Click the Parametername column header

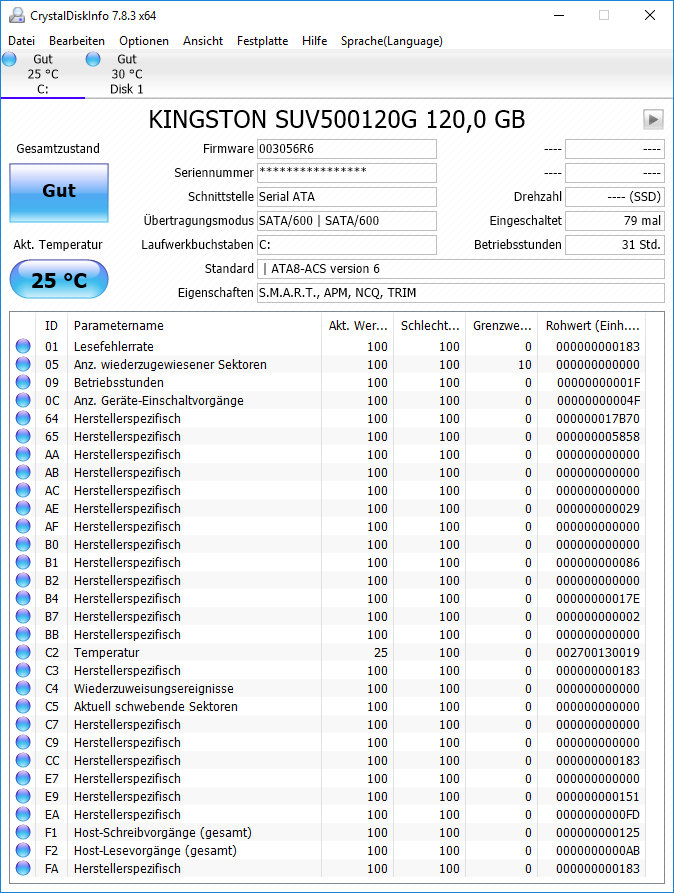point(194,326)
